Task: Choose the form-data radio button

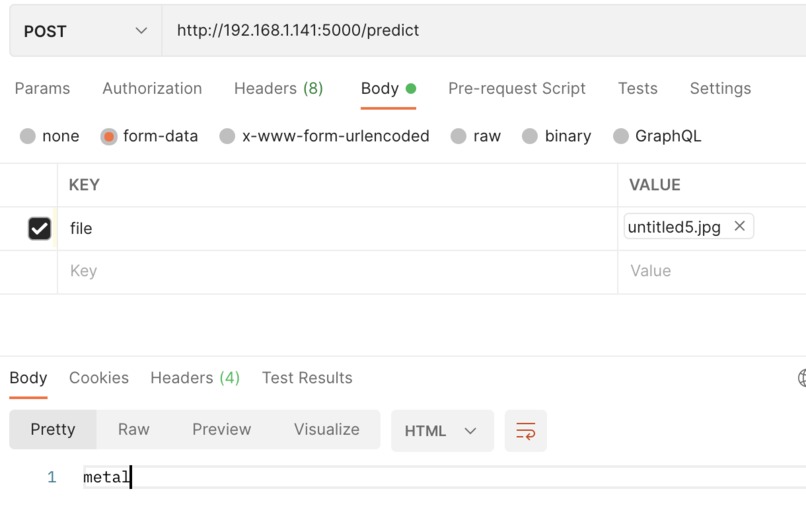Action: coord(108,136)
